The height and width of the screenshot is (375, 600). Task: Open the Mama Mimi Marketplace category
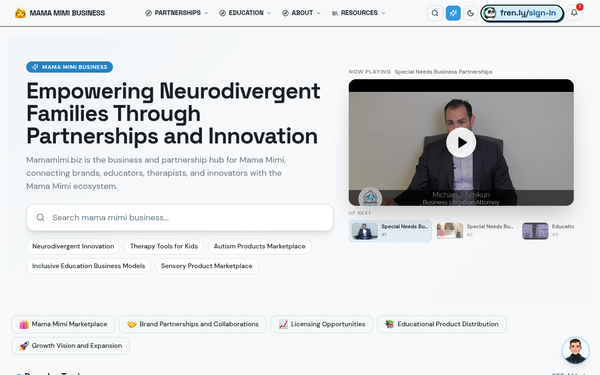click(x=63, y=324)
